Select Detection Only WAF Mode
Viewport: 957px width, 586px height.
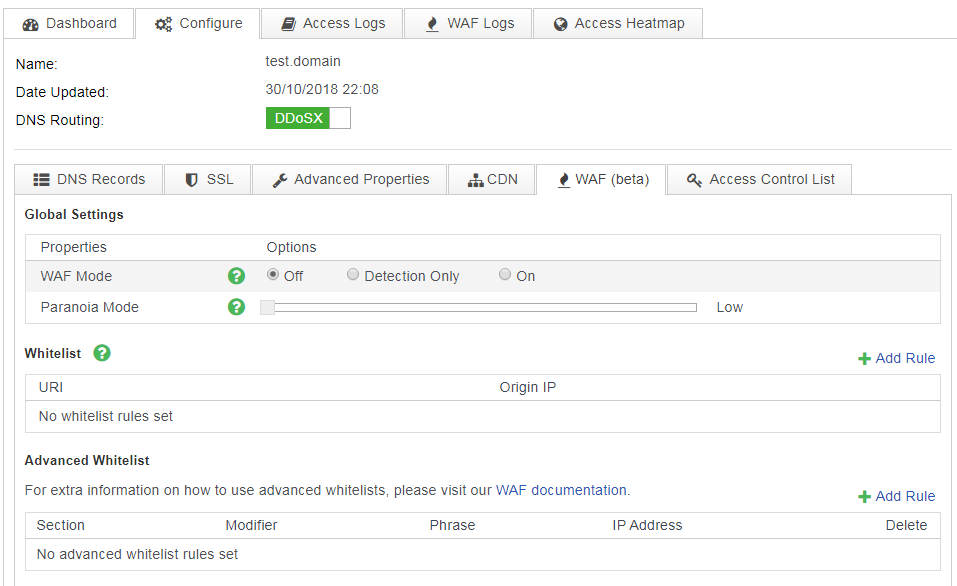coord(353,275)
